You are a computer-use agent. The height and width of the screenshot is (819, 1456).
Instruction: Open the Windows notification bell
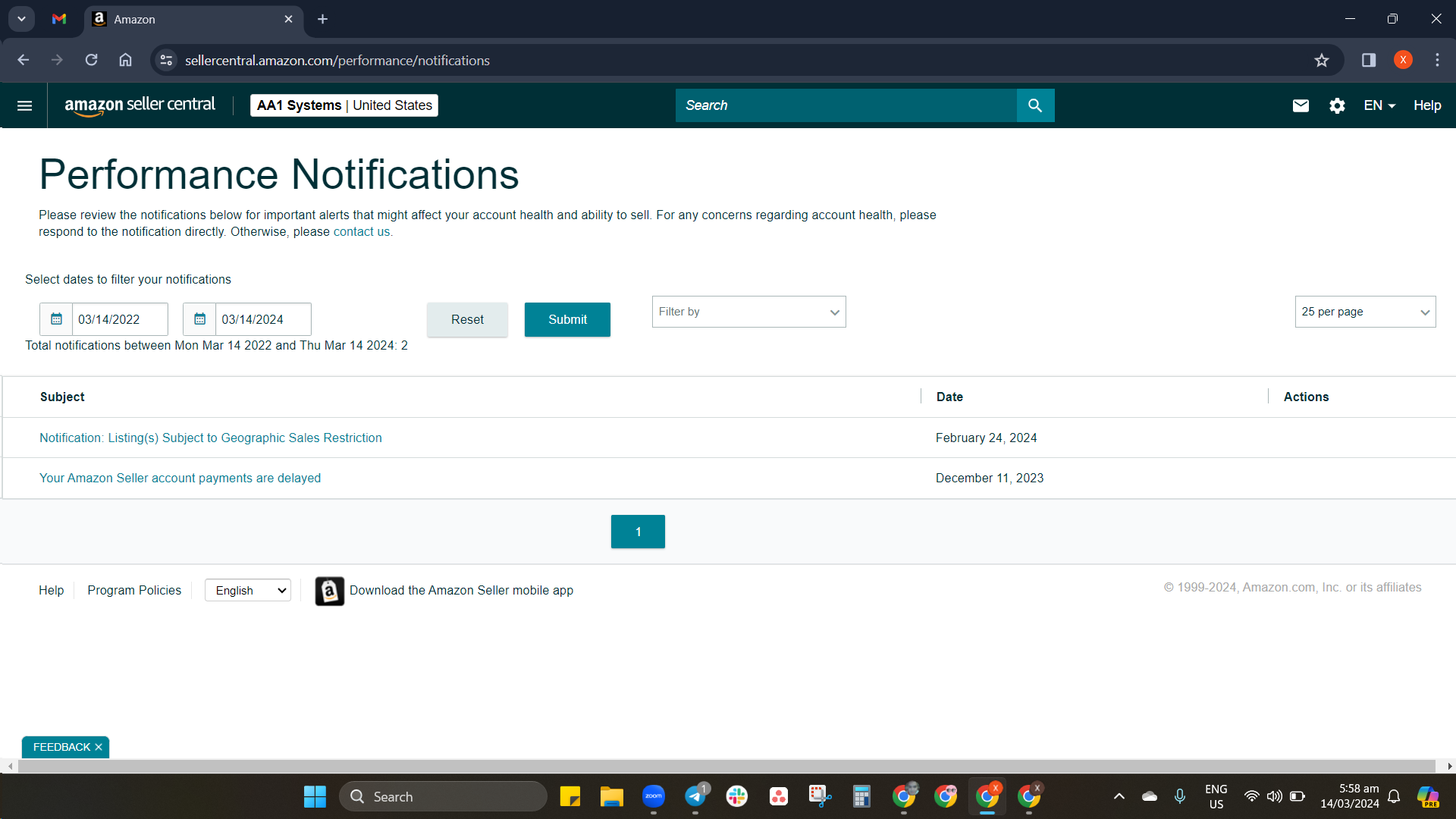pyautogui.click(x=1394, y=796)
